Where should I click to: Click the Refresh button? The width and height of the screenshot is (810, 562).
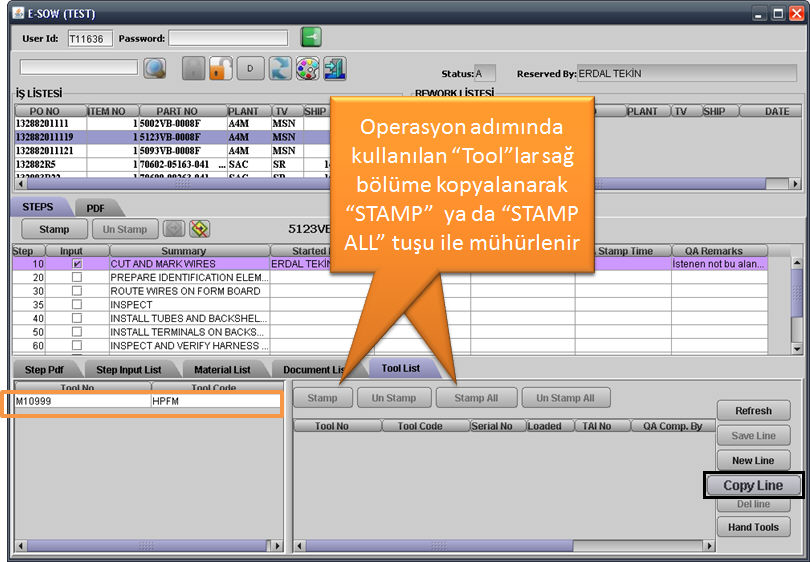click(754, 411)
